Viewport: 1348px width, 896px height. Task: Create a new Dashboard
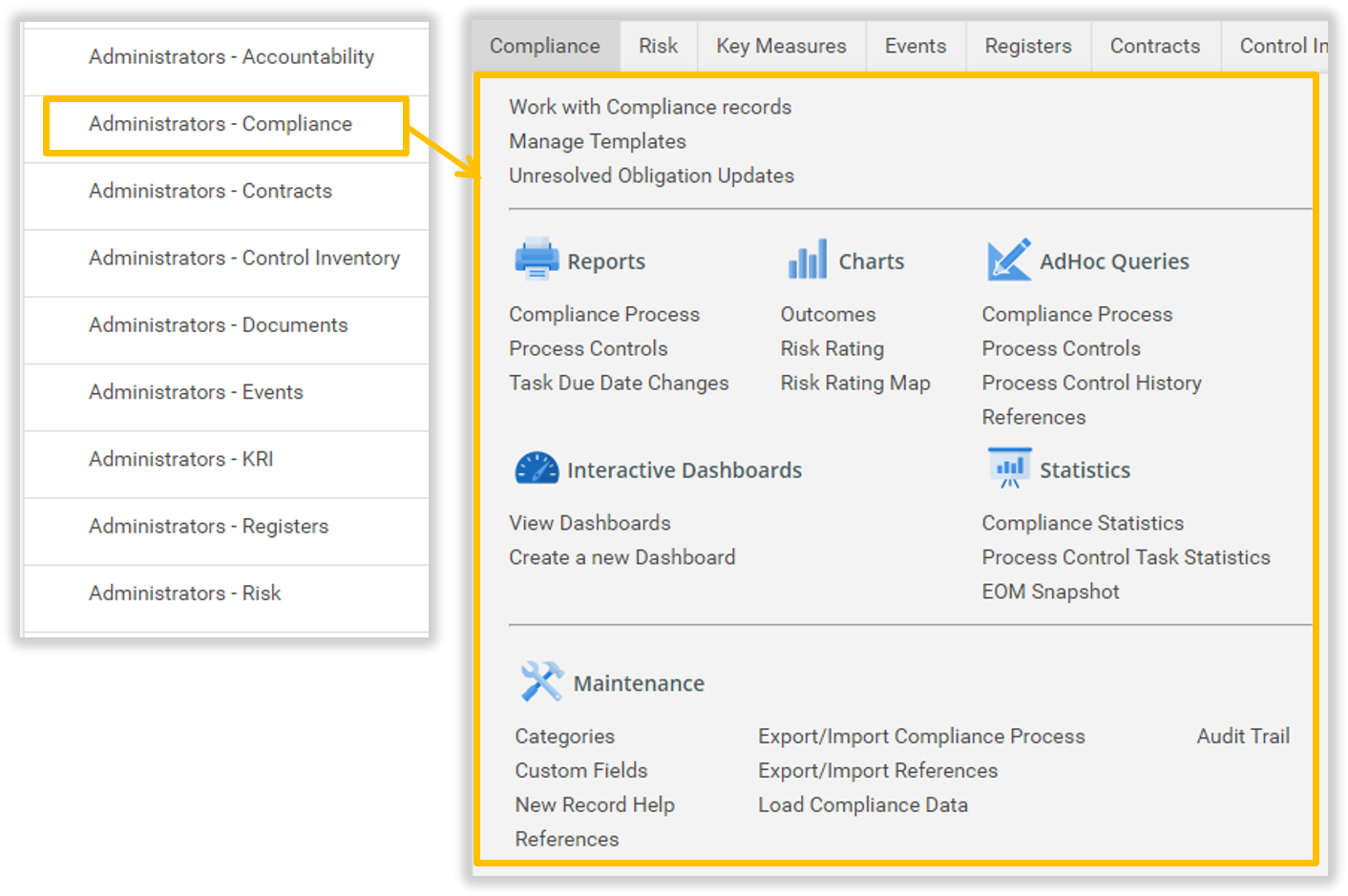[621, 556]
